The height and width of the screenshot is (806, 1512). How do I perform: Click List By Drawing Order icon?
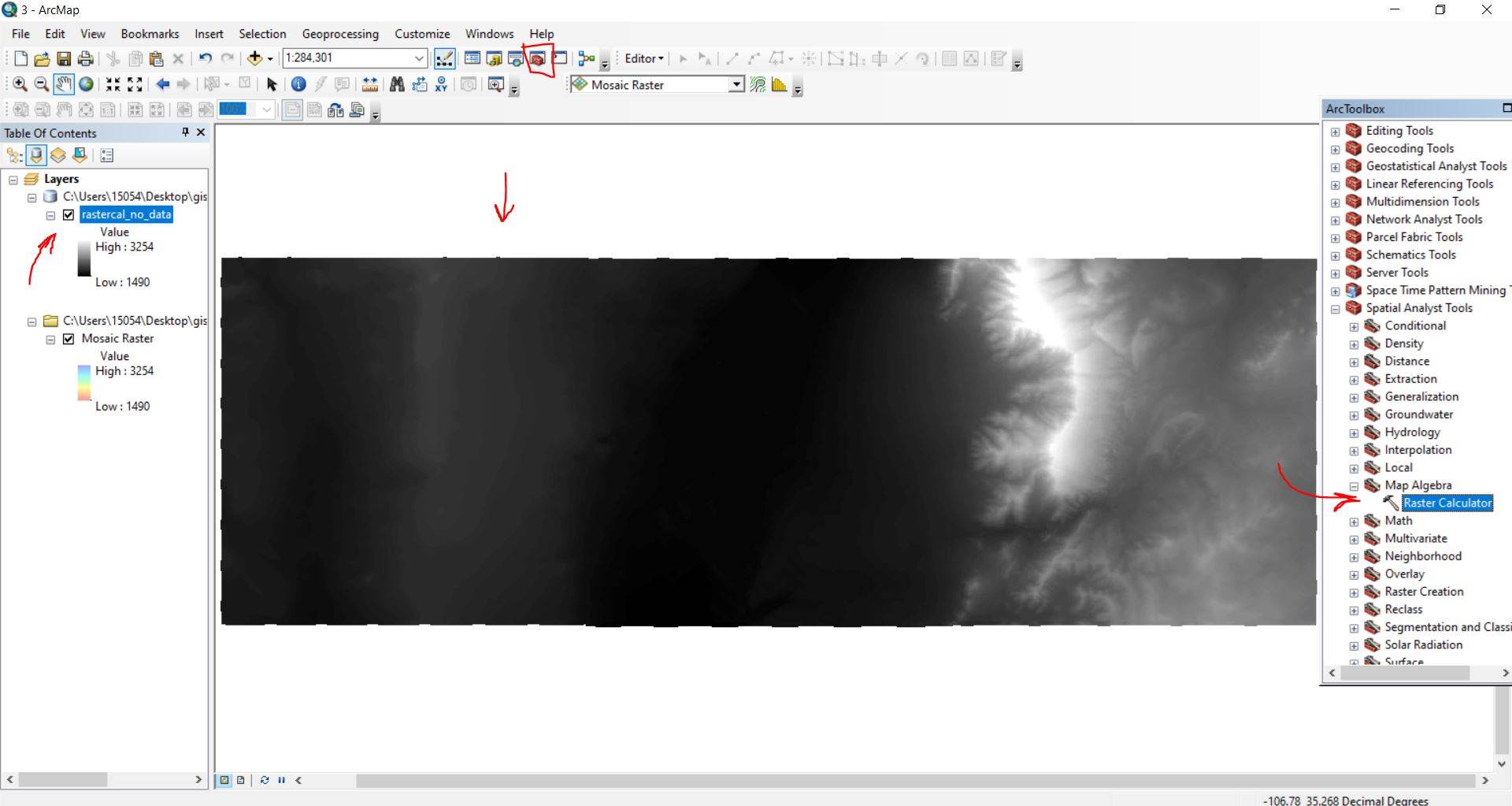coord(14,155)
